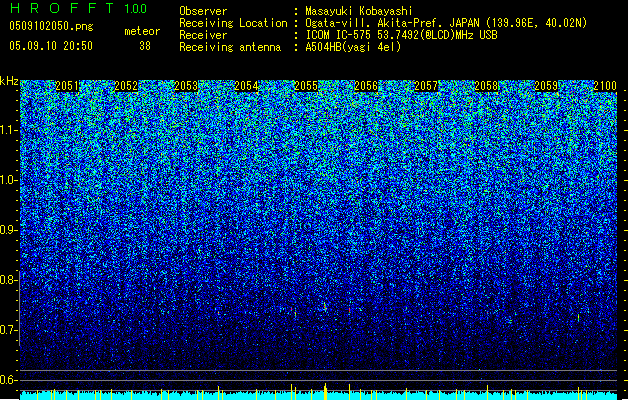This screenshot has height=400, width=629.
Task: Click the 0.9 kHz axis label
Action: (x=8, y=230)
